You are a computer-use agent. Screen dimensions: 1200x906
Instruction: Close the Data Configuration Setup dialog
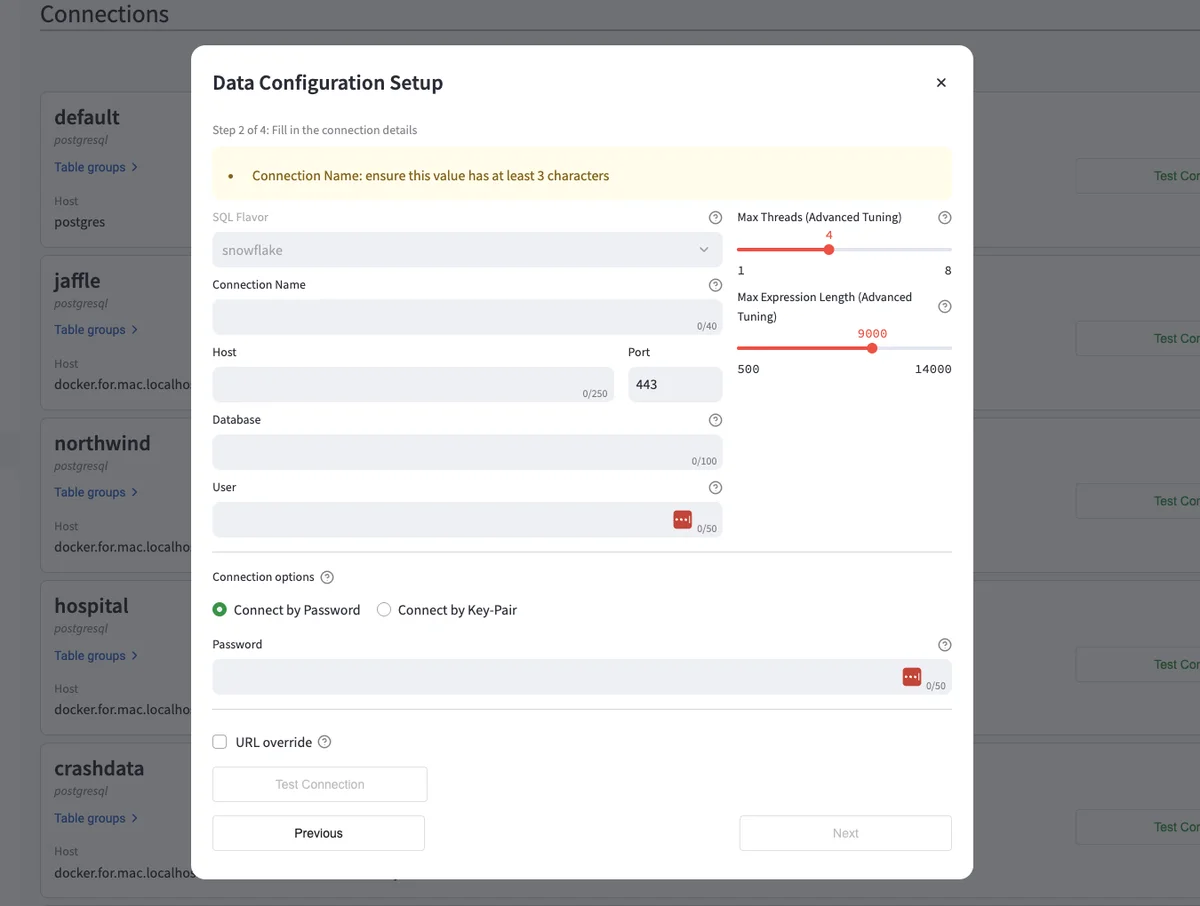click(941, 83)
